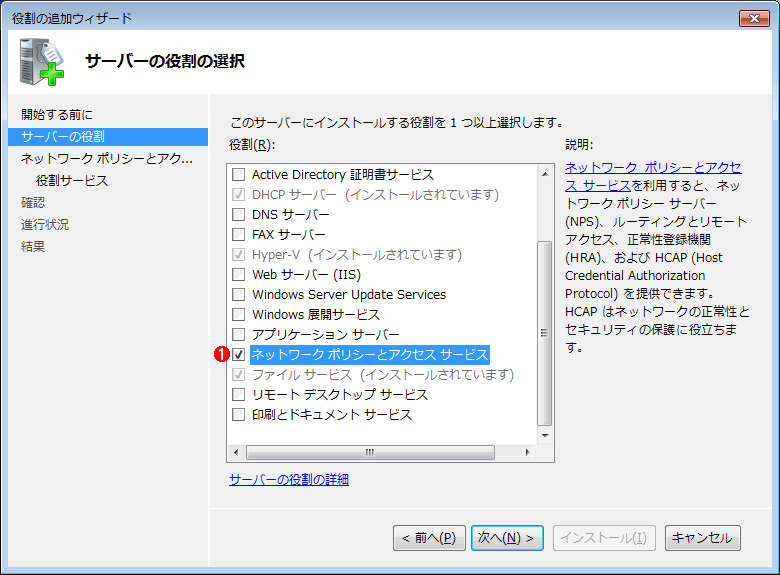
Task: Close the 役割の追加ウィザード window
Action: click(x=754, y=18)
